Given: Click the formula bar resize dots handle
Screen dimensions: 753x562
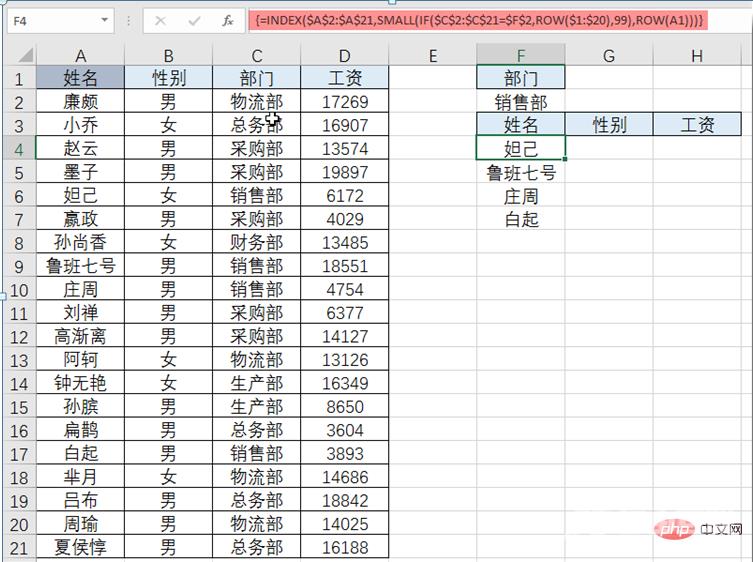Looking at the screenshot, I should point(129,21).
